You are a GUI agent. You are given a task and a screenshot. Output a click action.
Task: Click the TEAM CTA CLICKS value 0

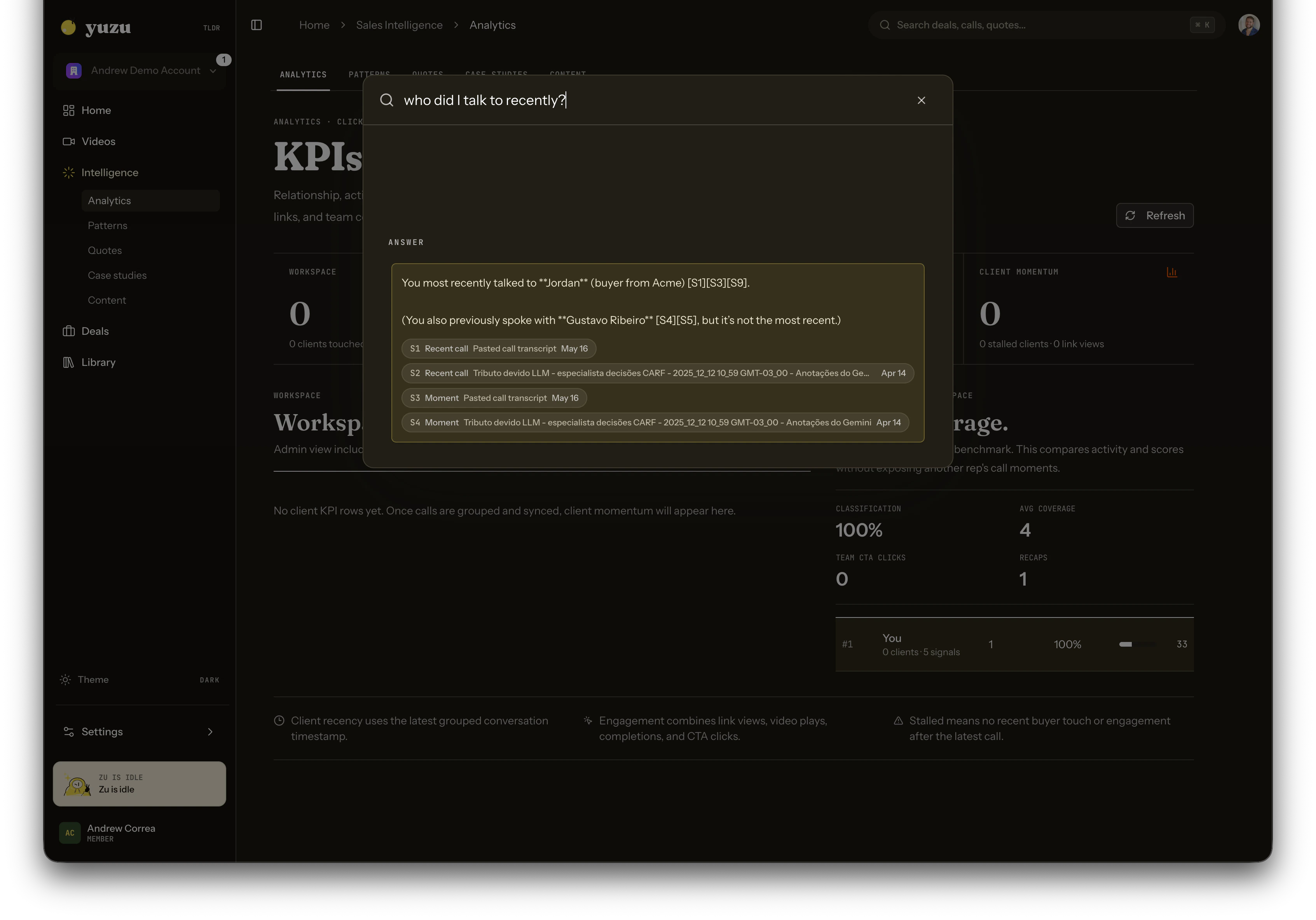[x=841, y=579]
